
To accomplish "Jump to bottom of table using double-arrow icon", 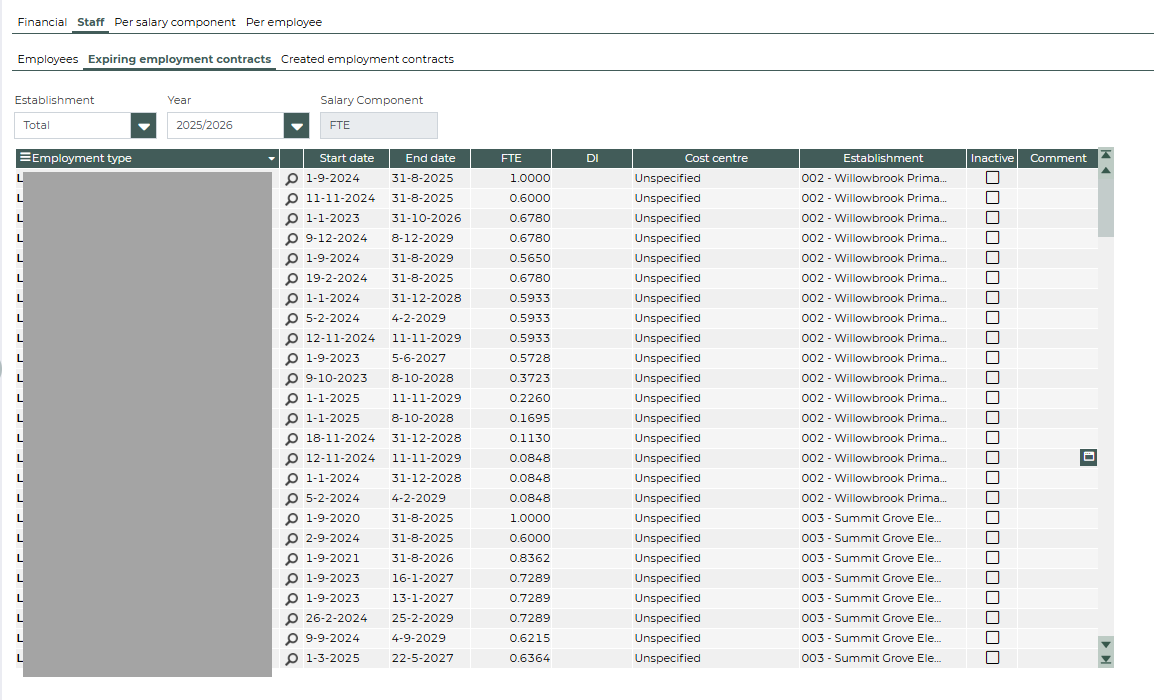I will [x=1105, y=659].
